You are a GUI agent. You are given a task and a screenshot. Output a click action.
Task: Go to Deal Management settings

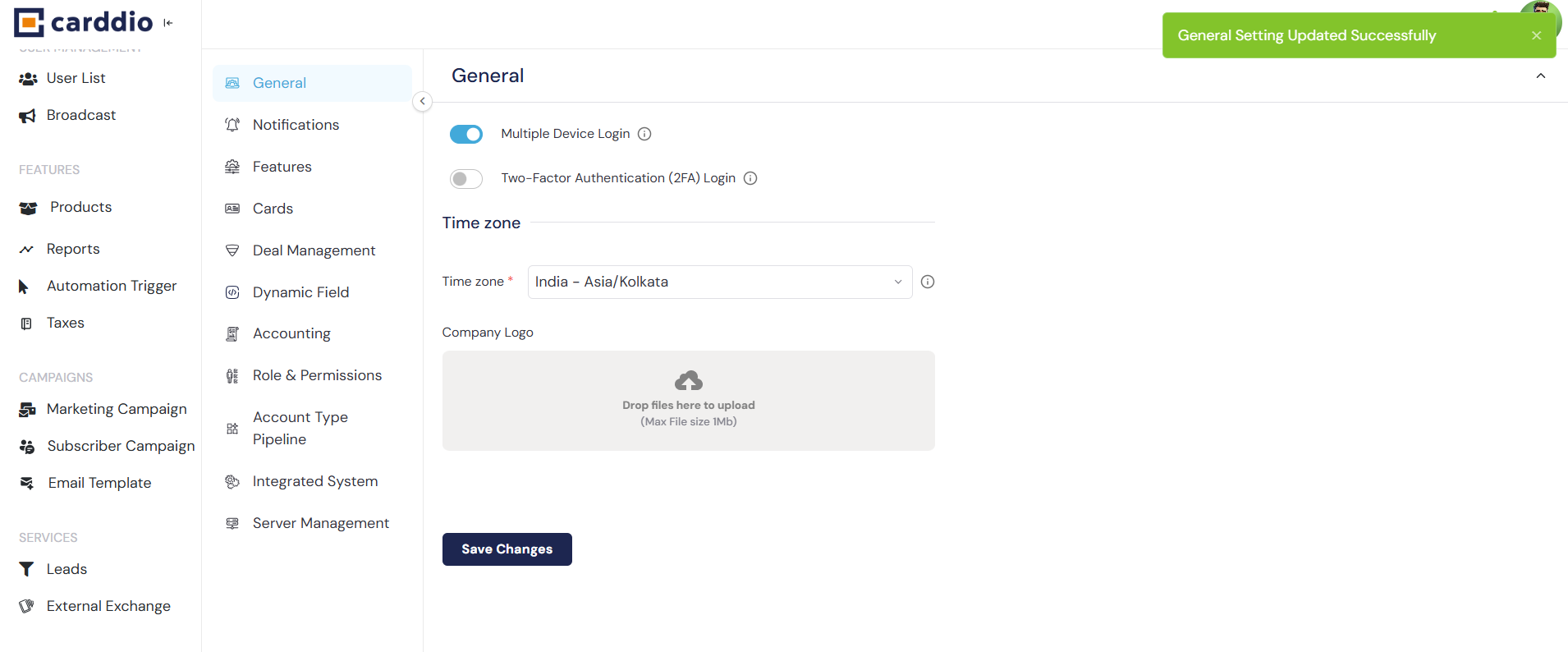[x=314, y=250]
